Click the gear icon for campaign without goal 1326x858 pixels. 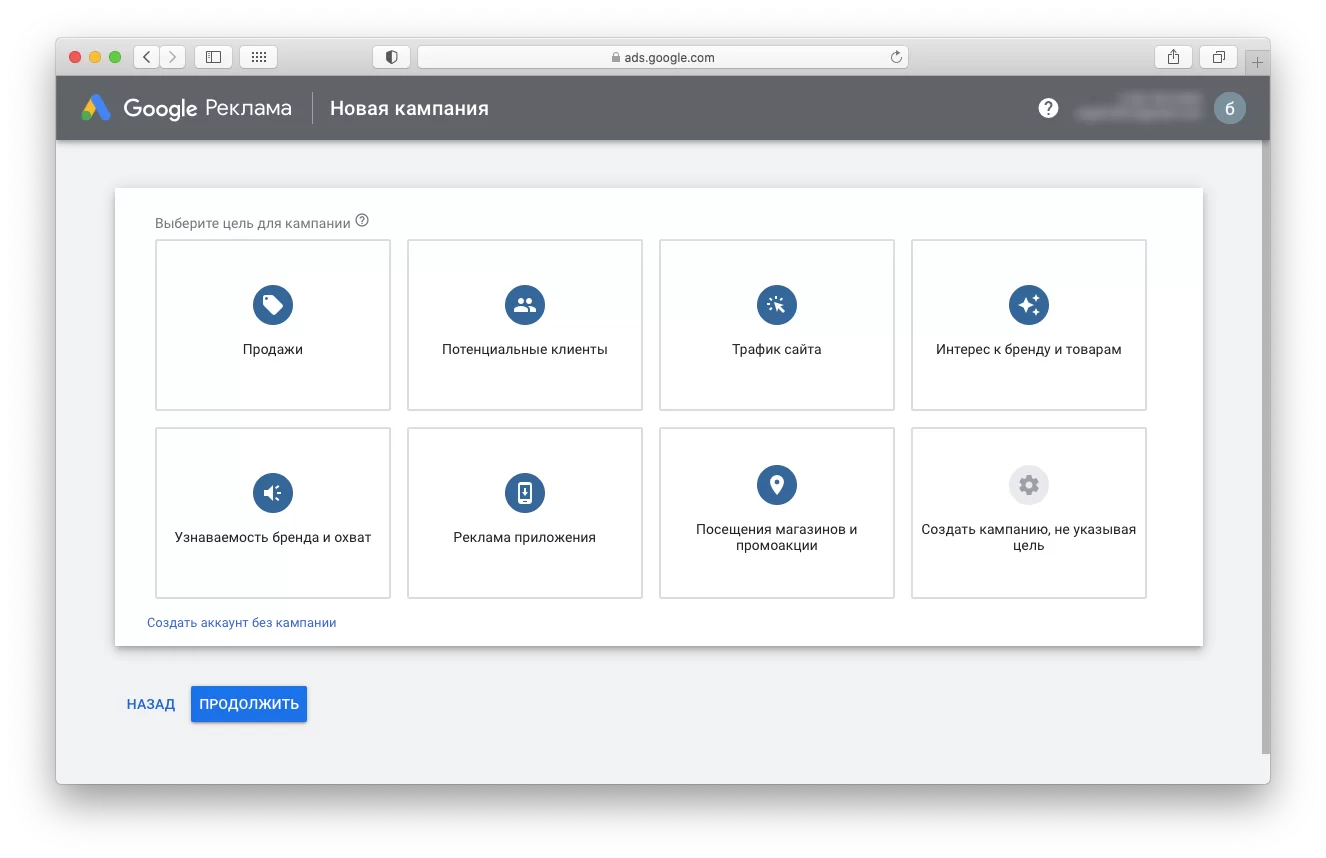pos(1029,485)
